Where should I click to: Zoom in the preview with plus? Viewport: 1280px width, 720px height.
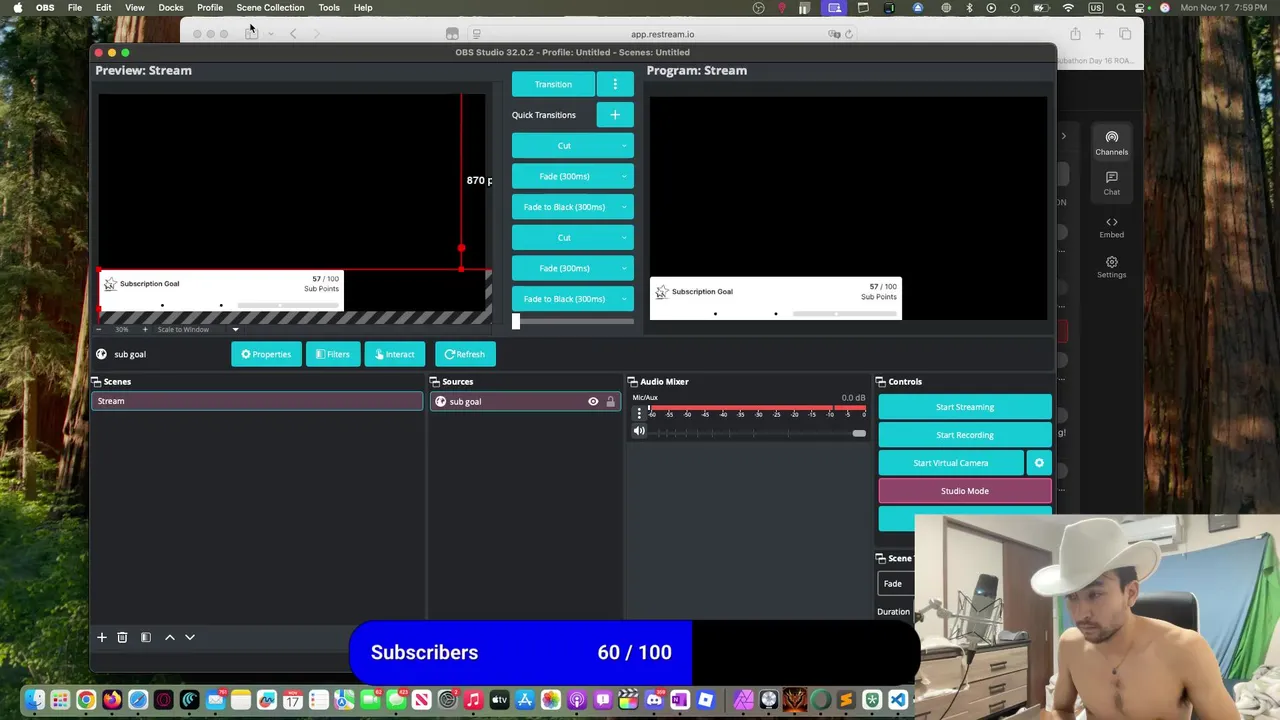pos(144,329)
